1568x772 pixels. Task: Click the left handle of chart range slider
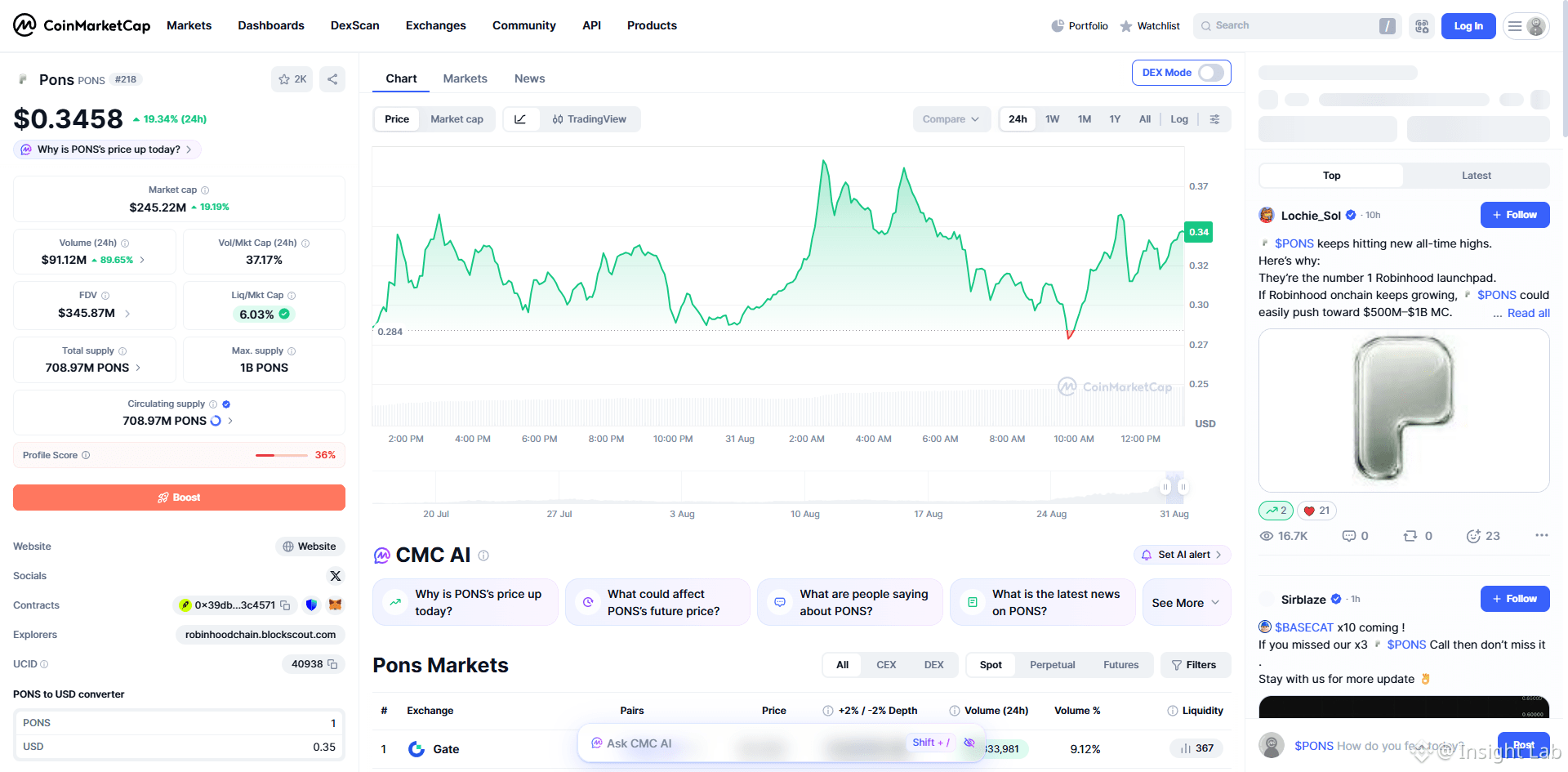point(1165,488)
